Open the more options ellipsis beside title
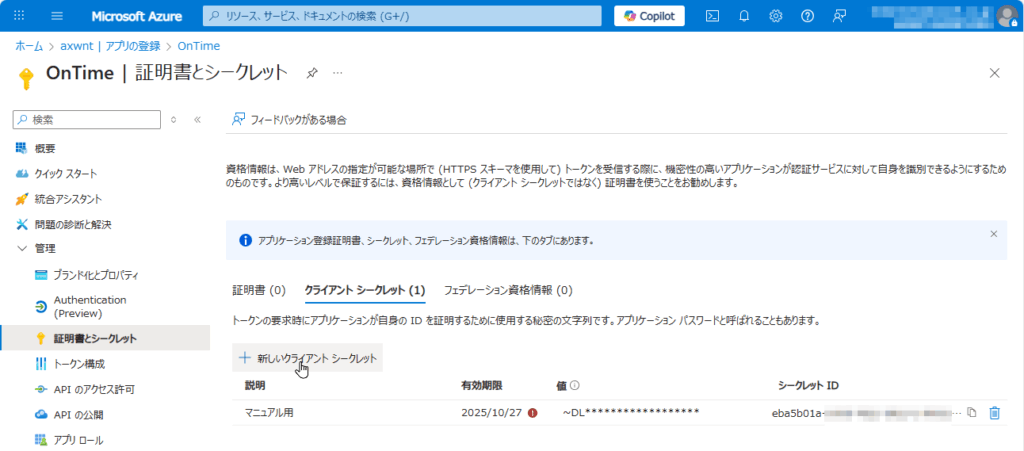 338,73
